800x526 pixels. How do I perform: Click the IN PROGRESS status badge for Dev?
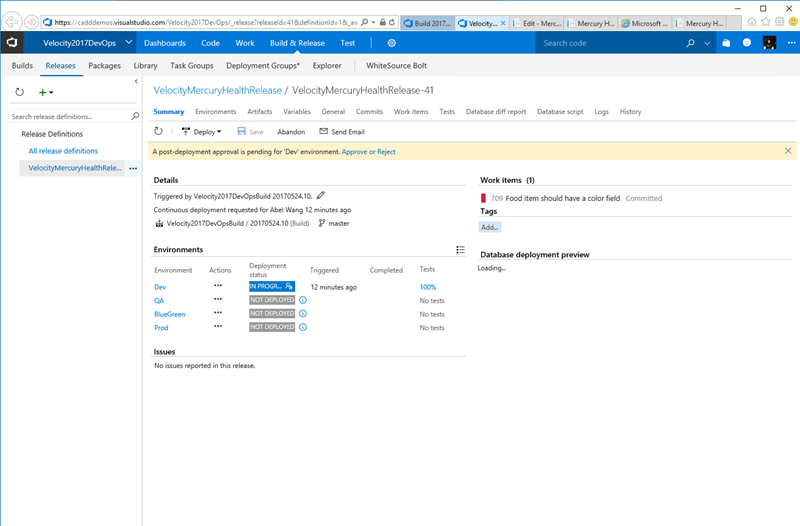(x=272, y=287)
